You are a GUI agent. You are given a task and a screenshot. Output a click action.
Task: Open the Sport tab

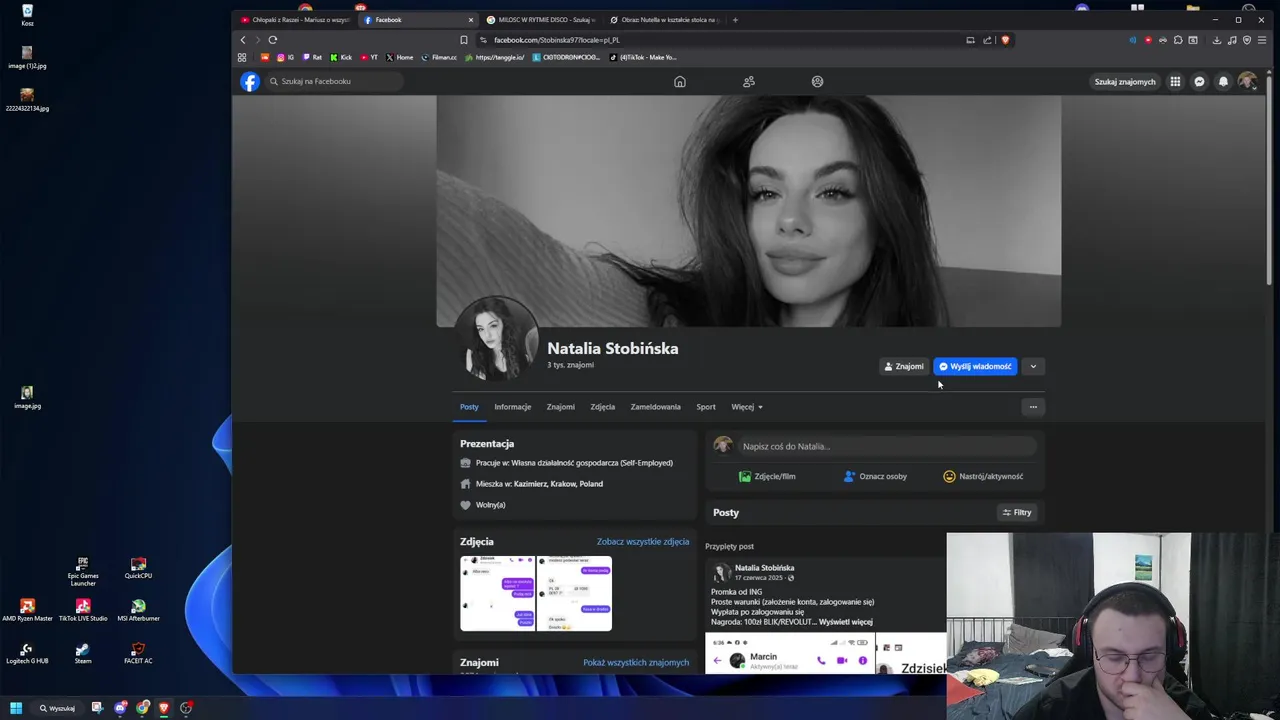coord(706,407)
